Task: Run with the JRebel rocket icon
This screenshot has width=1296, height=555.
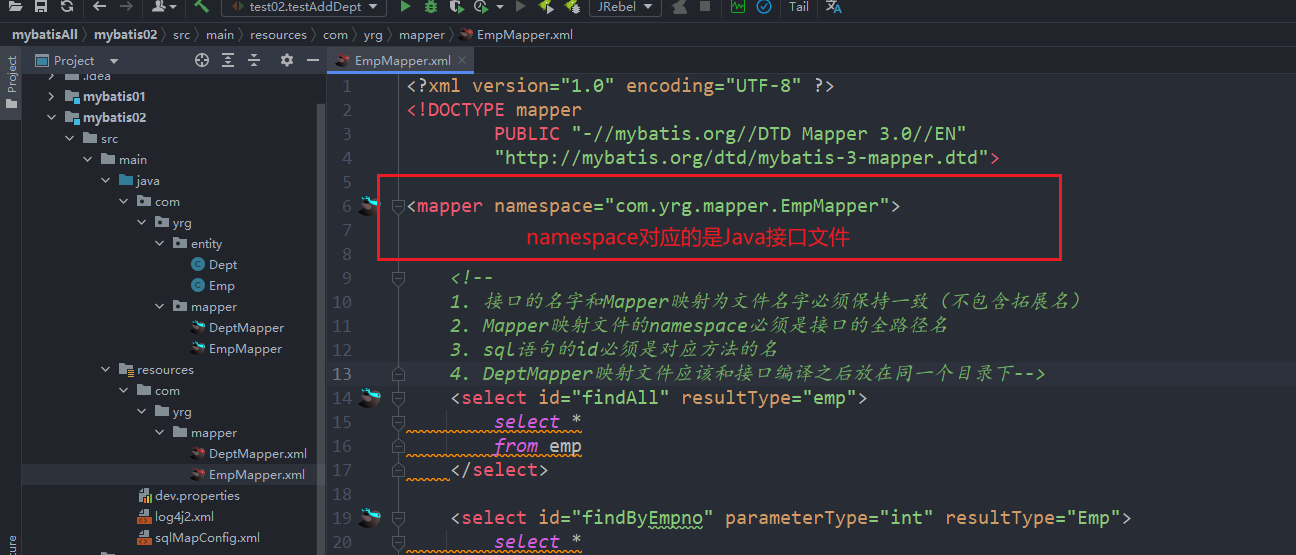Action: tap(546, 7)
